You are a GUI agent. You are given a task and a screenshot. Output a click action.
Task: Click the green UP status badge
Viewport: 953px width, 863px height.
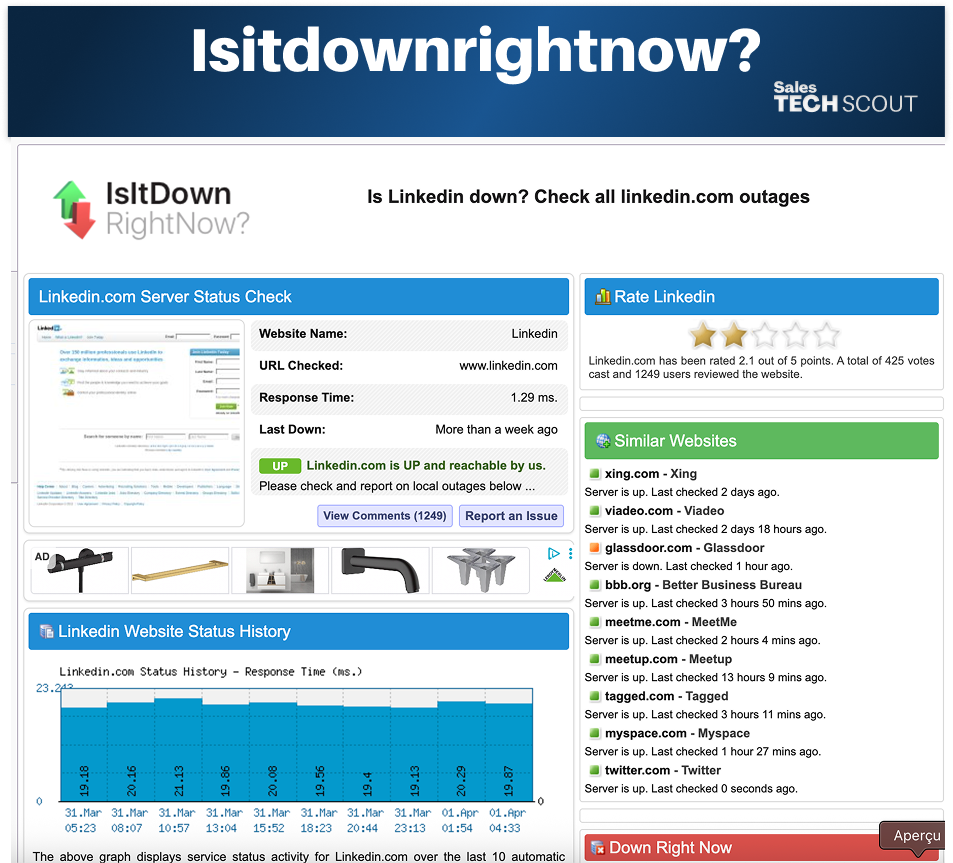[x=280, y=466]
